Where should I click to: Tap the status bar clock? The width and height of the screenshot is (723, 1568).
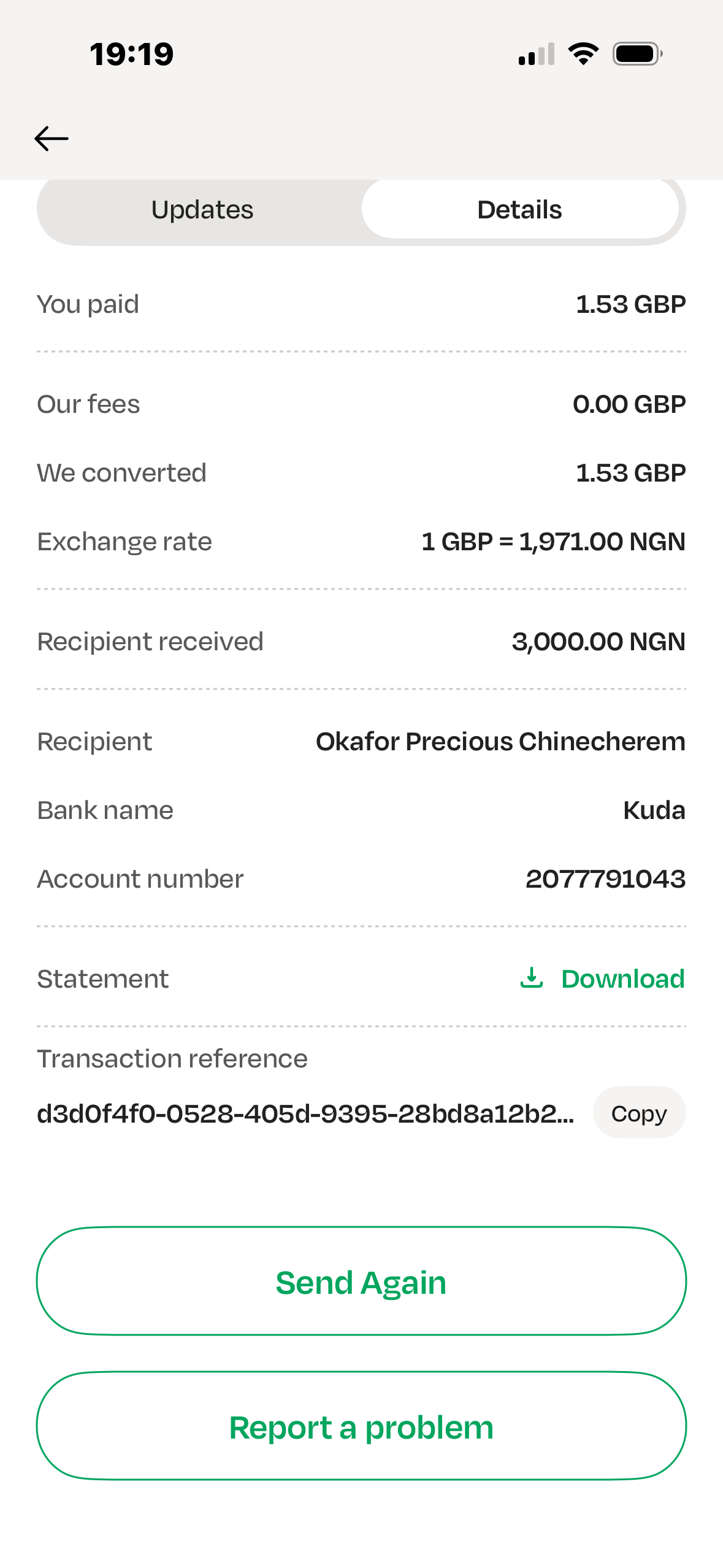pyautogui.click(x=131, y=54)
